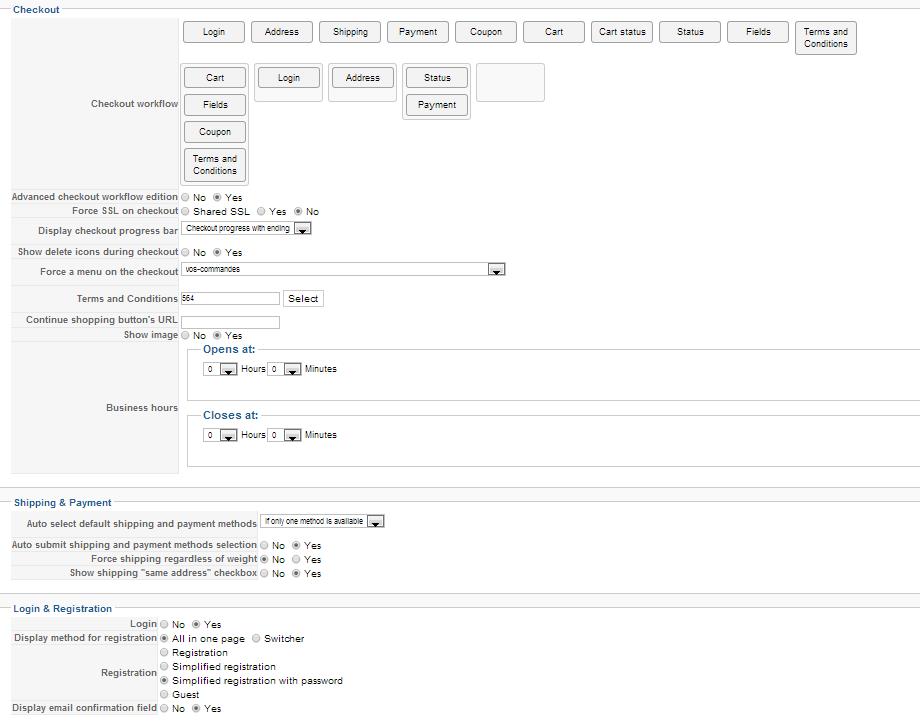Click the Status block in the available steps row

(x=690, y=32)
